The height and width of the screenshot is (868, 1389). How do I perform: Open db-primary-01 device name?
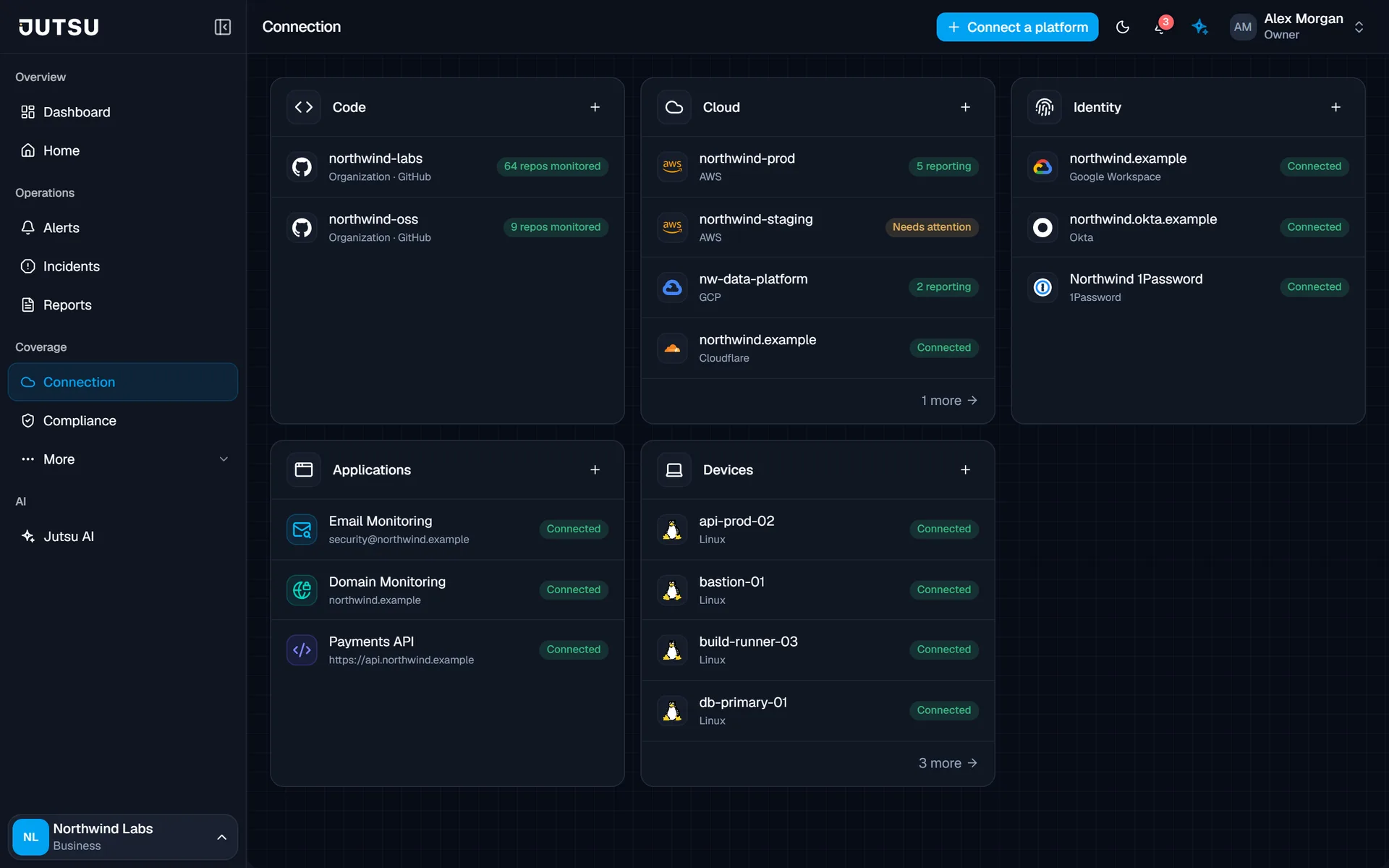point(743,702)
